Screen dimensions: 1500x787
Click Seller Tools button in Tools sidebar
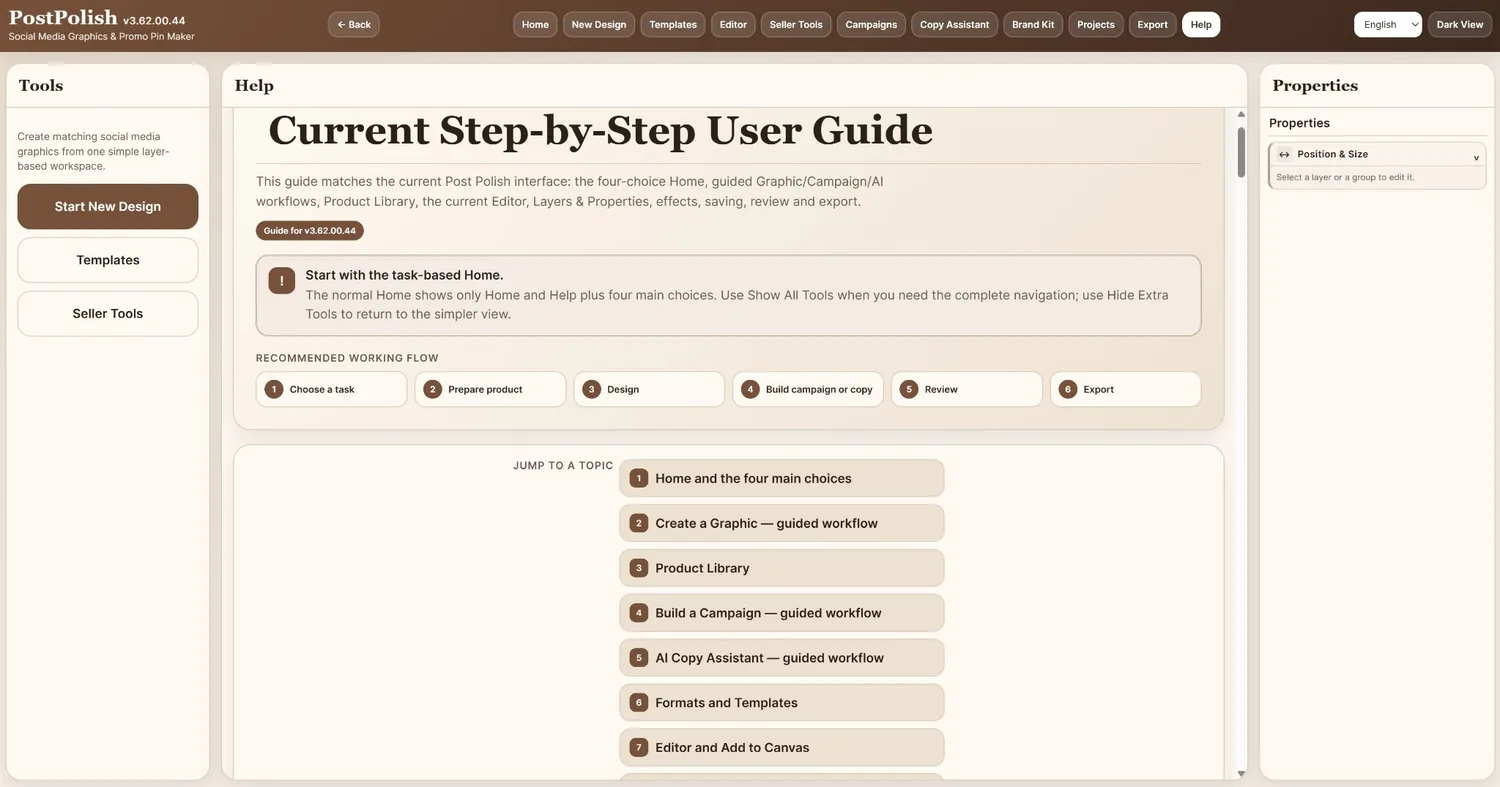108,313
